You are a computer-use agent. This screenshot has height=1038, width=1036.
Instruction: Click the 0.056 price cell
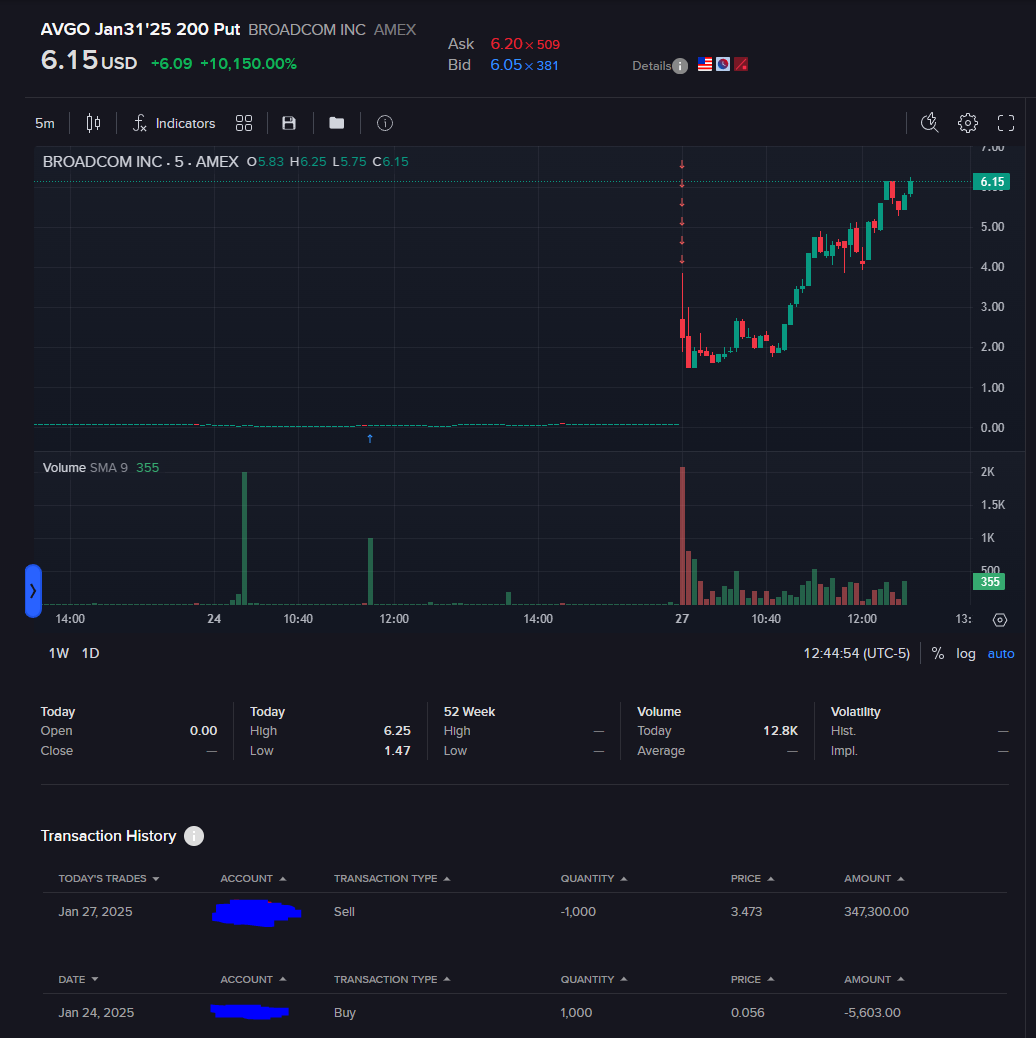click(747, 1013)
